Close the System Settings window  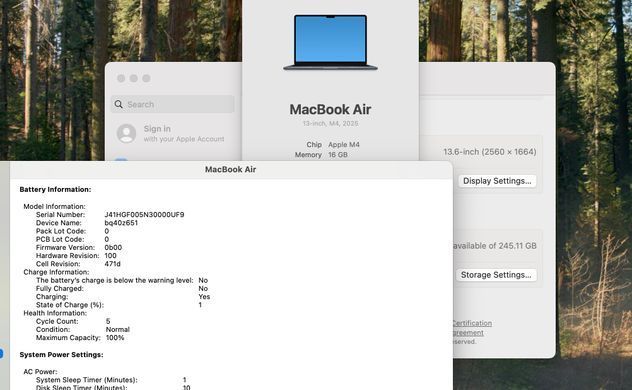click(121, 78)
